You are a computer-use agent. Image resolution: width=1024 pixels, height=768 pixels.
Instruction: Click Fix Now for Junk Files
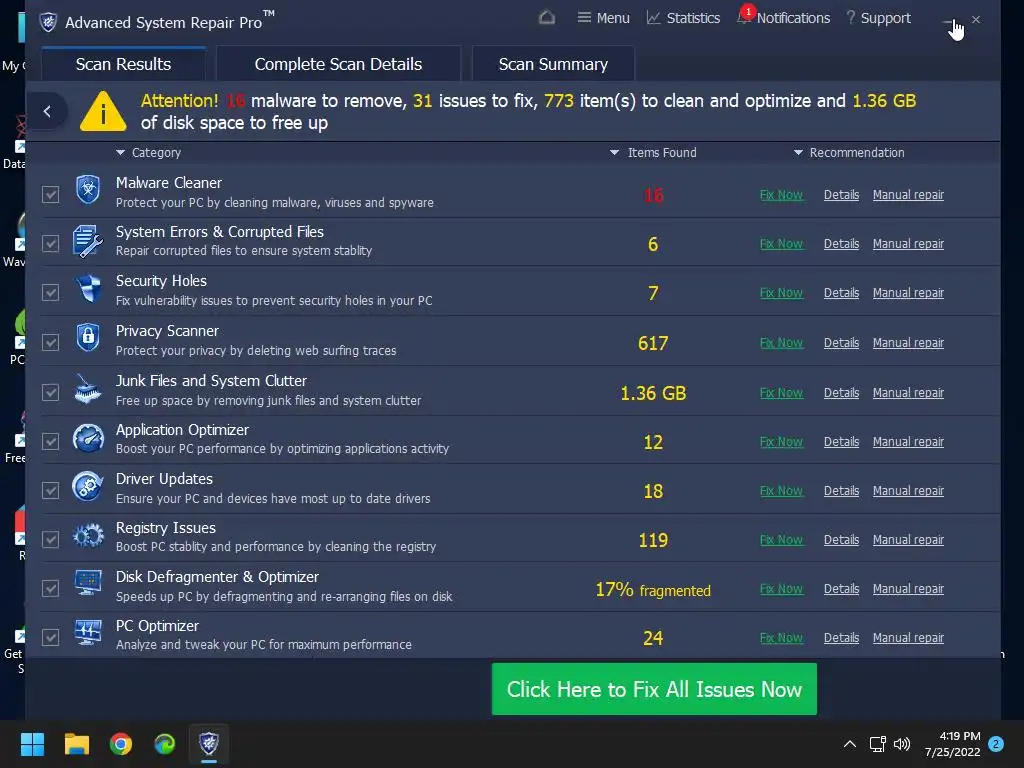click(781, 392)
